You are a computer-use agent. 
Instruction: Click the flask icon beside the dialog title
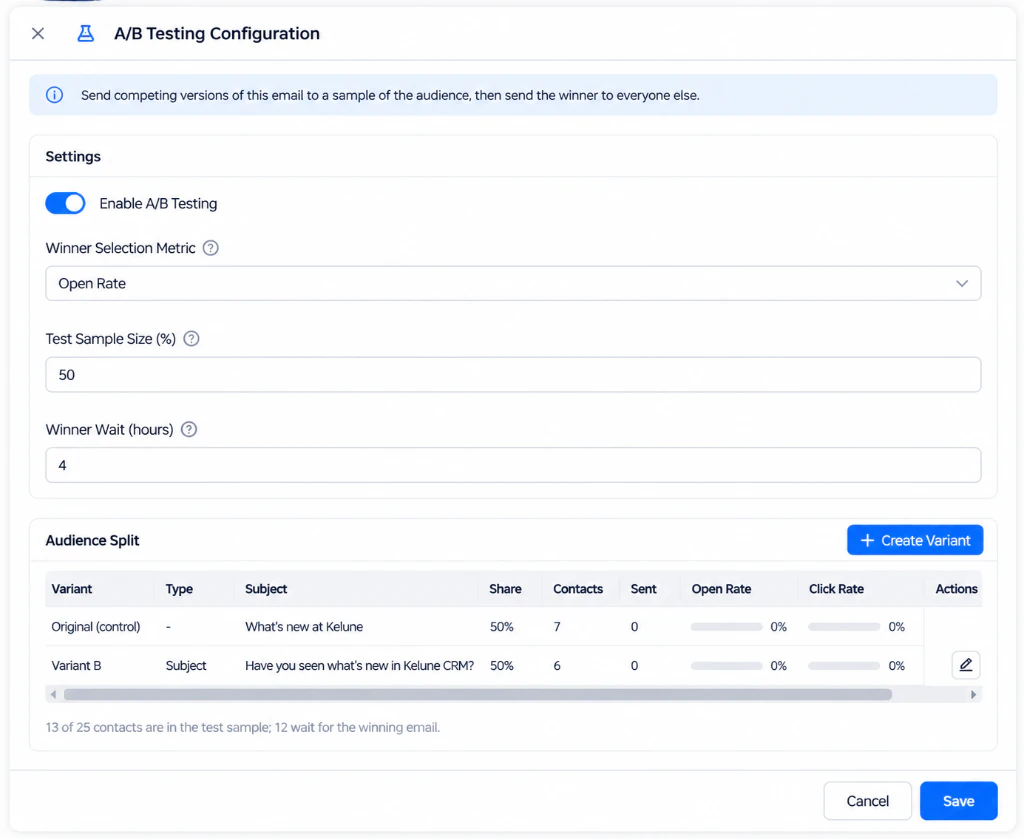click(86, 33)
